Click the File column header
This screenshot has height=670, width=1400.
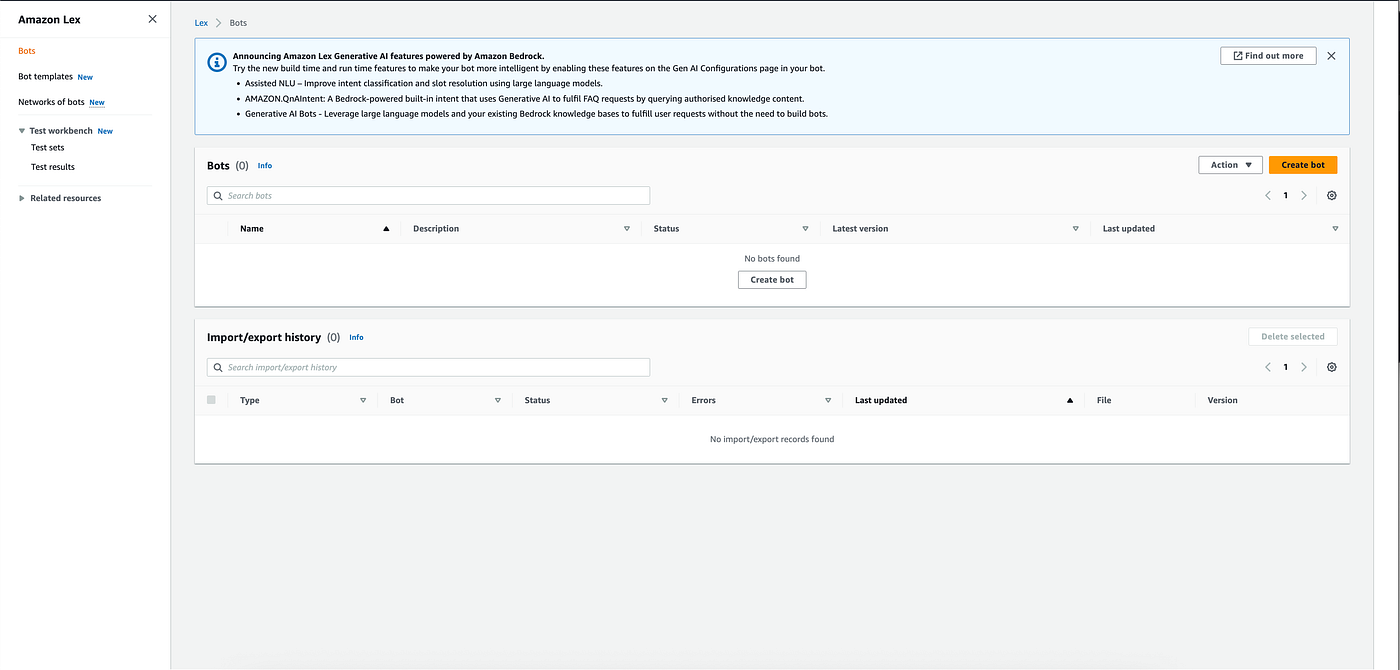click(1104, 400)
